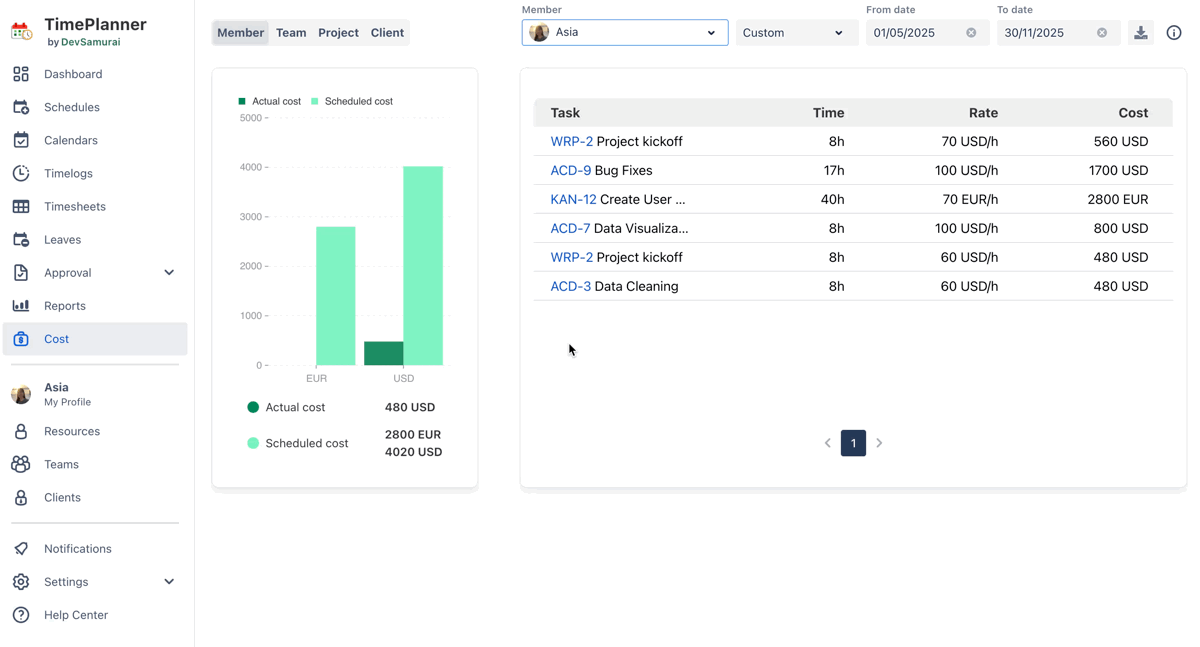Toggle Scheduled cost legend in chart
This screenshot has height=647, width=1200.
[352, 101]
